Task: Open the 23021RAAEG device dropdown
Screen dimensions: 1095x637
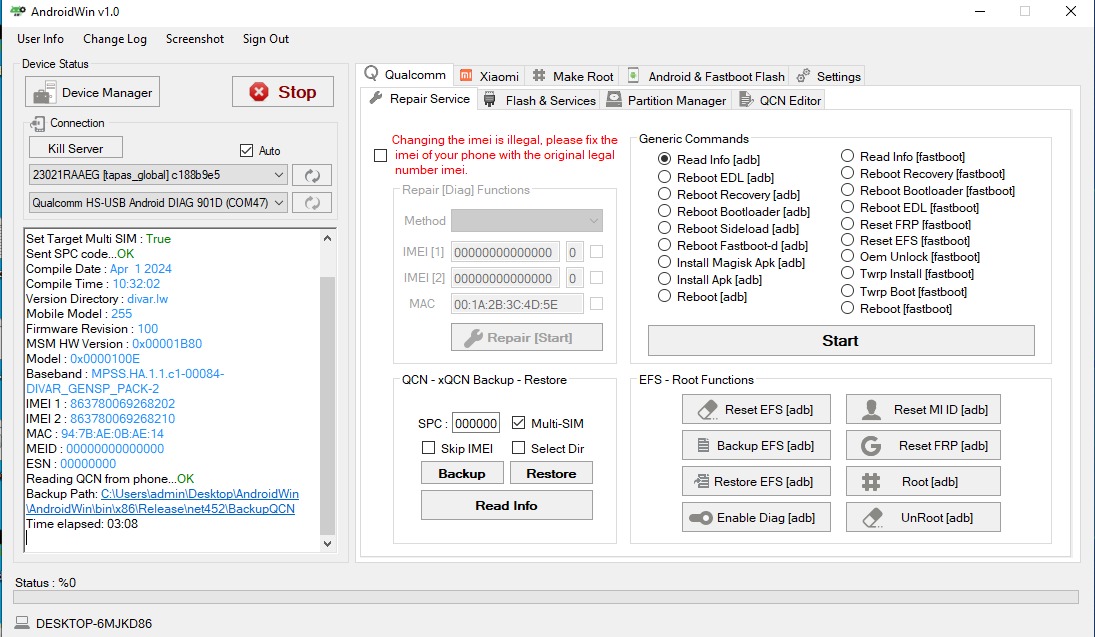Action: click(158, 175)
